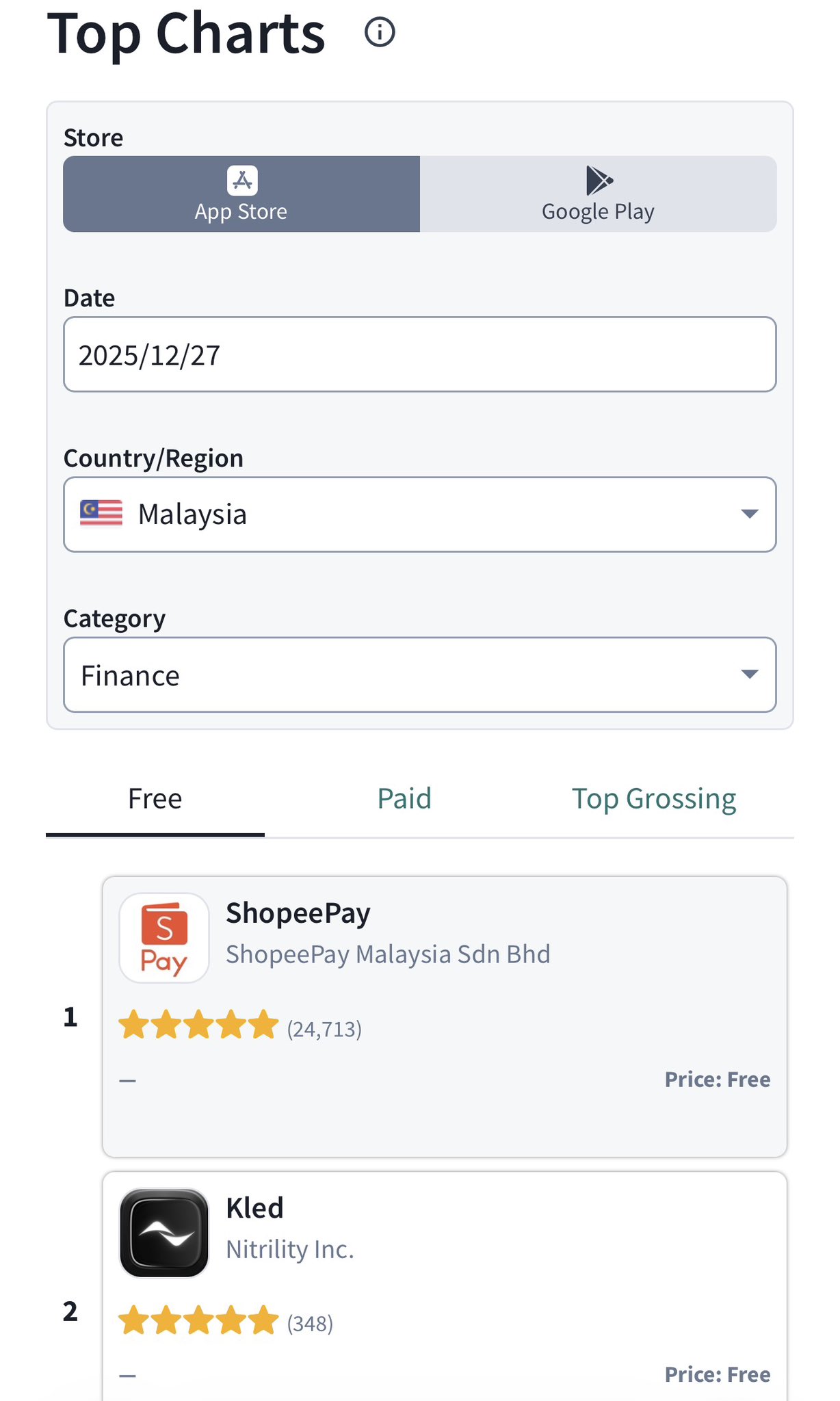Click the Malaysia flag icon
This screenshot has height=1401, width=840.
pos(101,514)
